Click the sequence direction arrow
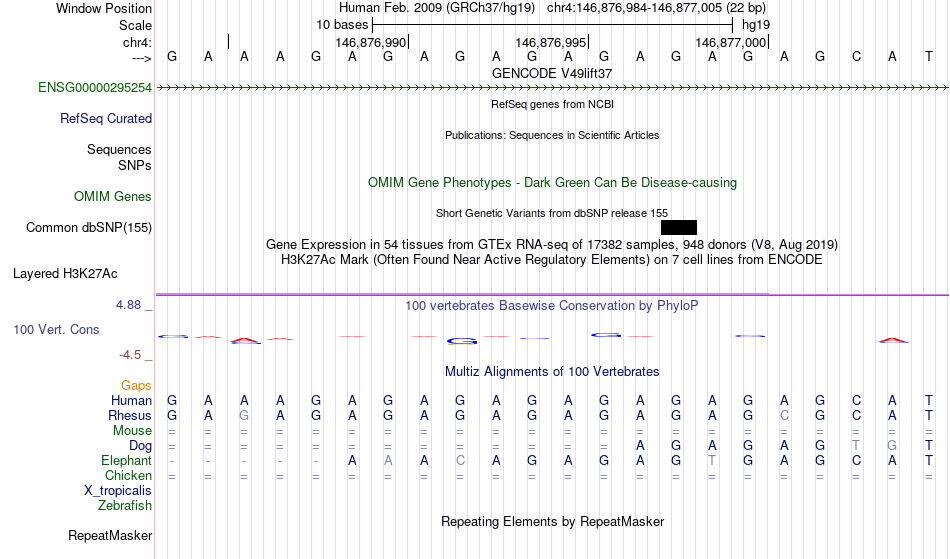The height and width of the screenshot is (559, 950). 142,59
